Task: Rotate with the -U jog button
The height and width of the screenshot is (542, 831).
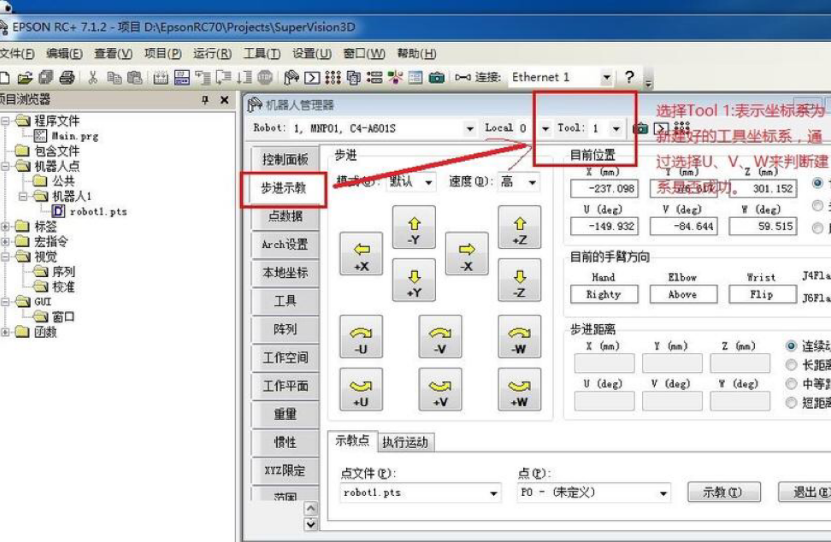Action: click(361, 337)
